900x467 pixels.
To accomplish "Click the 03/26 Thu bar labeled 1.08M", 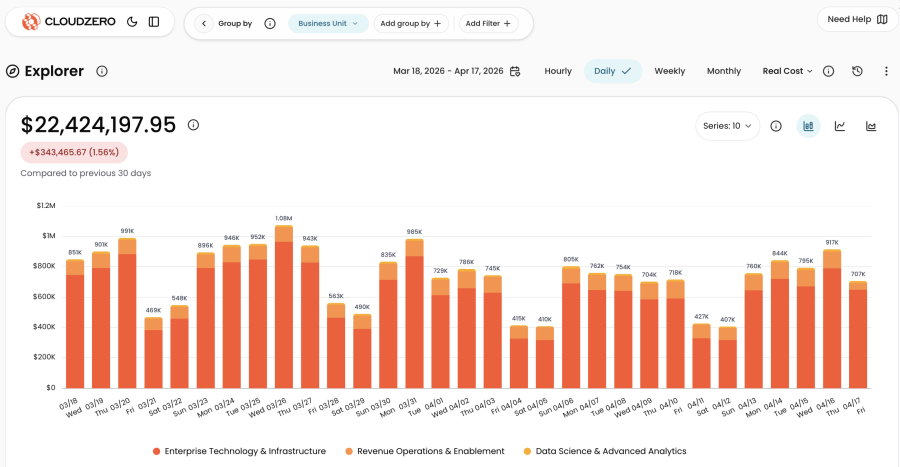I will (284, 307).
